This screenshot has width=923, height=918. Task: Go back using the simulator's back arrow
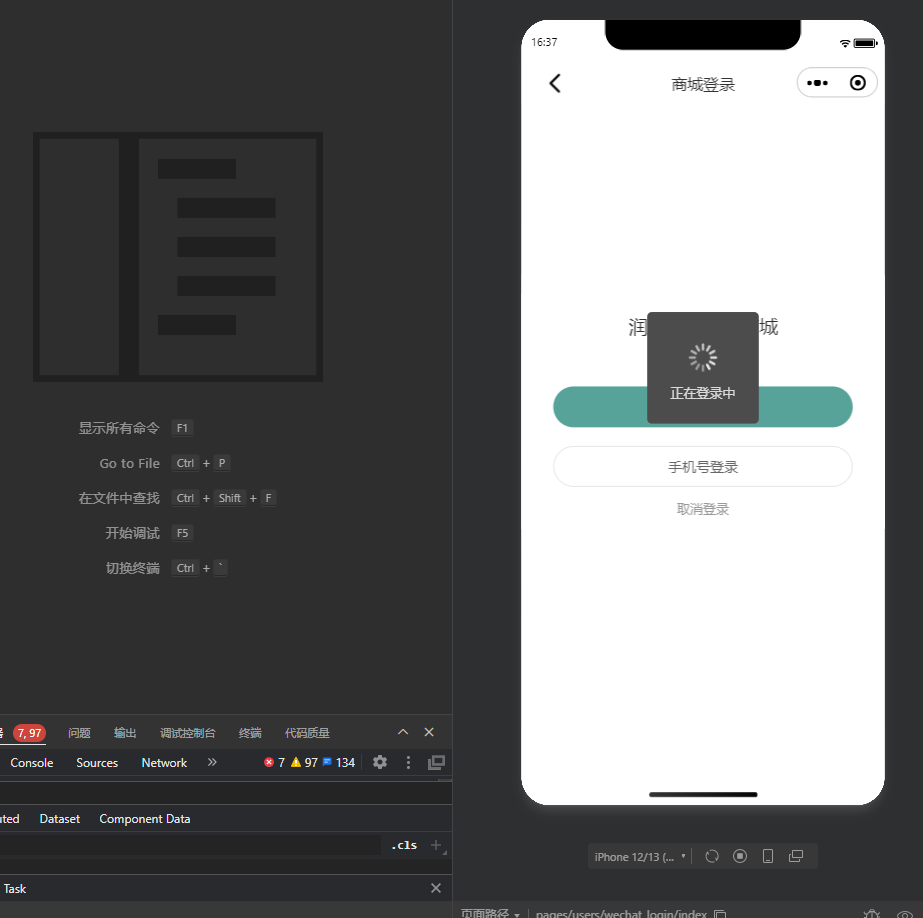tap(555, 84)
